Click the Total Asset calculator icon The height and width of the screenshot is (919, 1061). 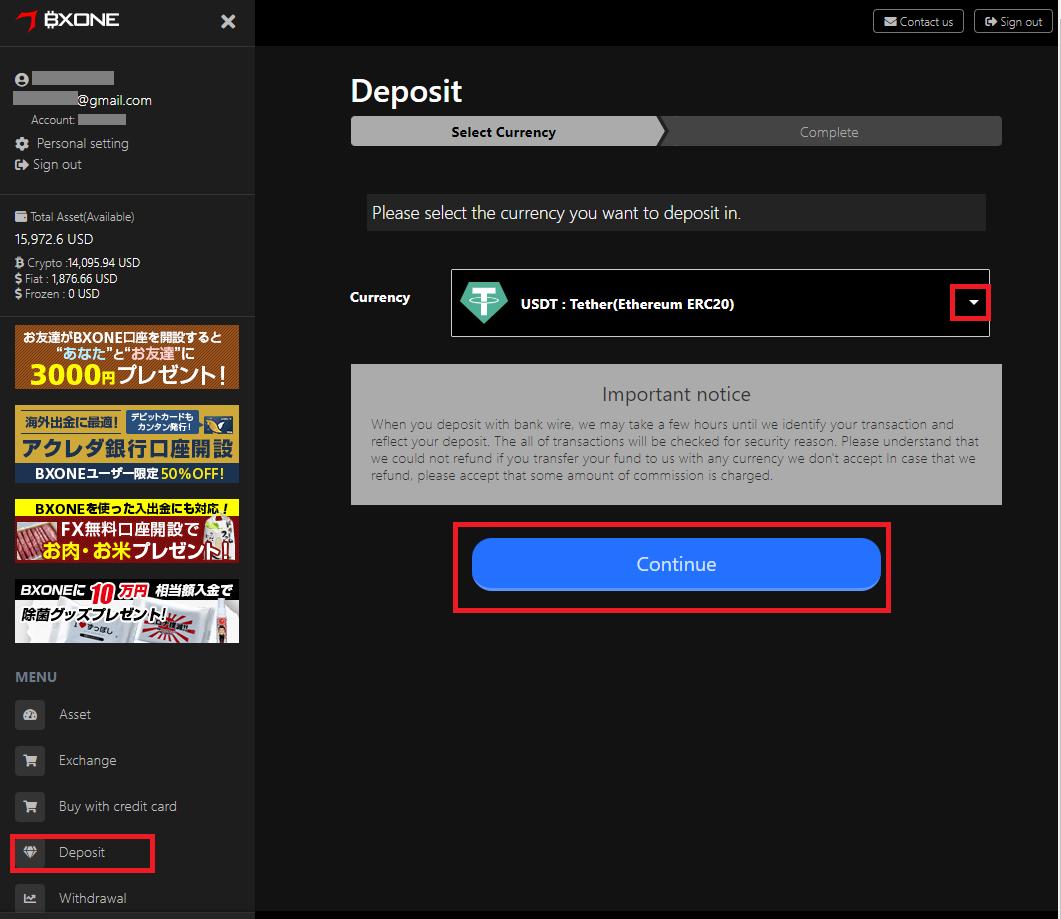coord(21,216)
